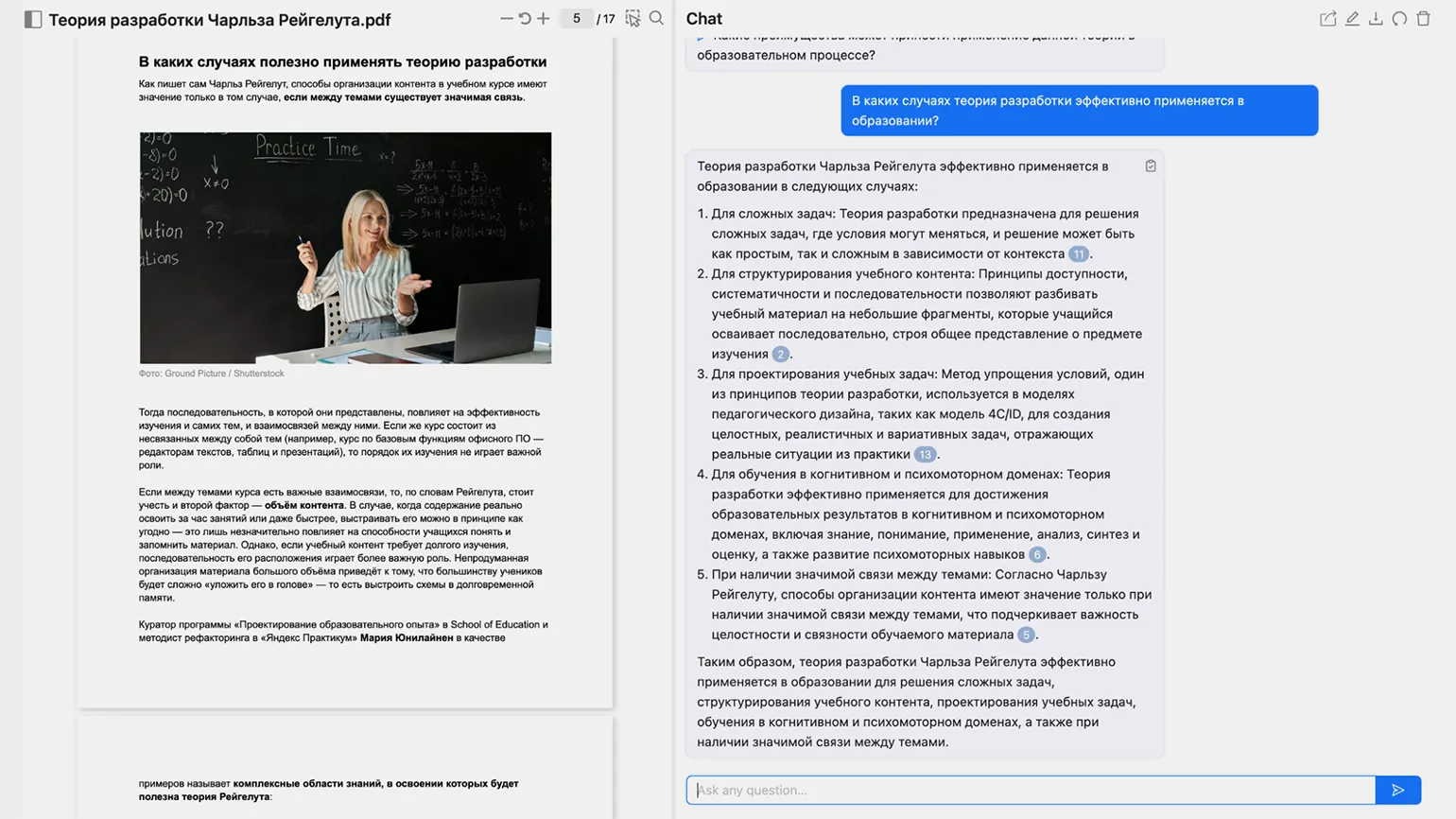Reset the PDF zoom level

tap(525, 18)
